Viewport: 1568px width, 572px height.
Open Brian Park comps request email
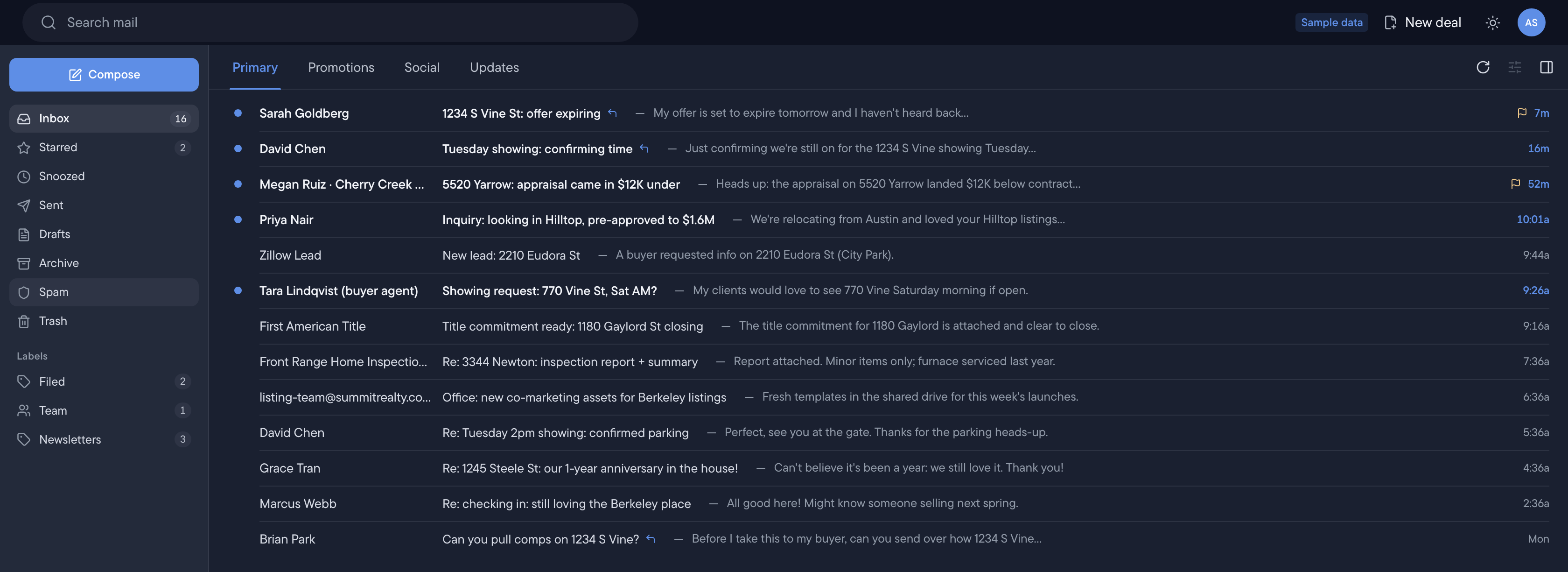pos(889,539)
